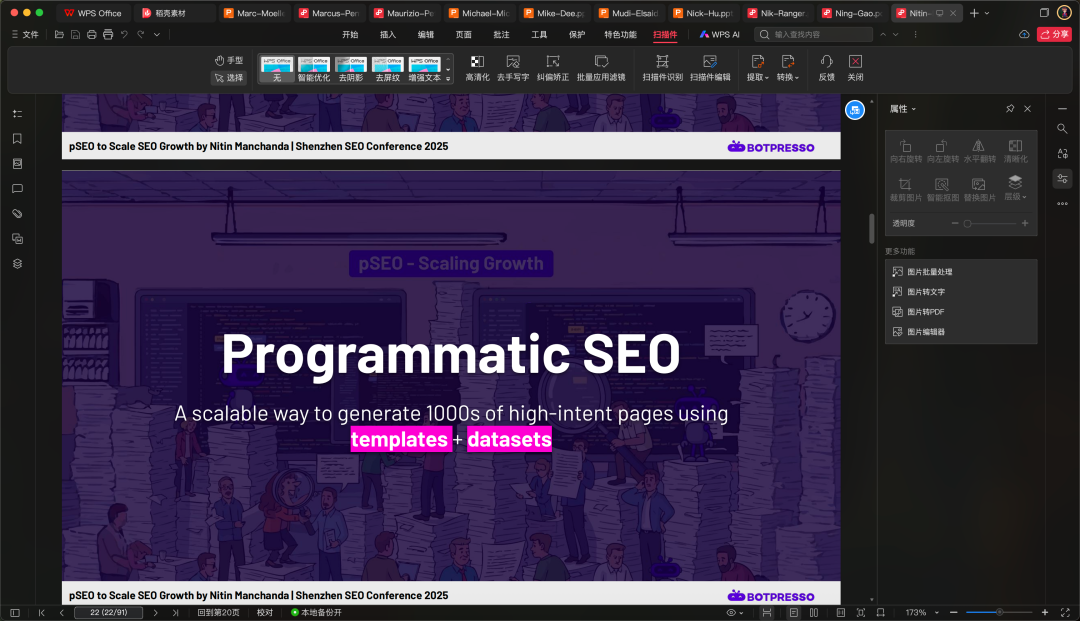
Task: Click the cloud sync icon
Action: [1024, 34]
